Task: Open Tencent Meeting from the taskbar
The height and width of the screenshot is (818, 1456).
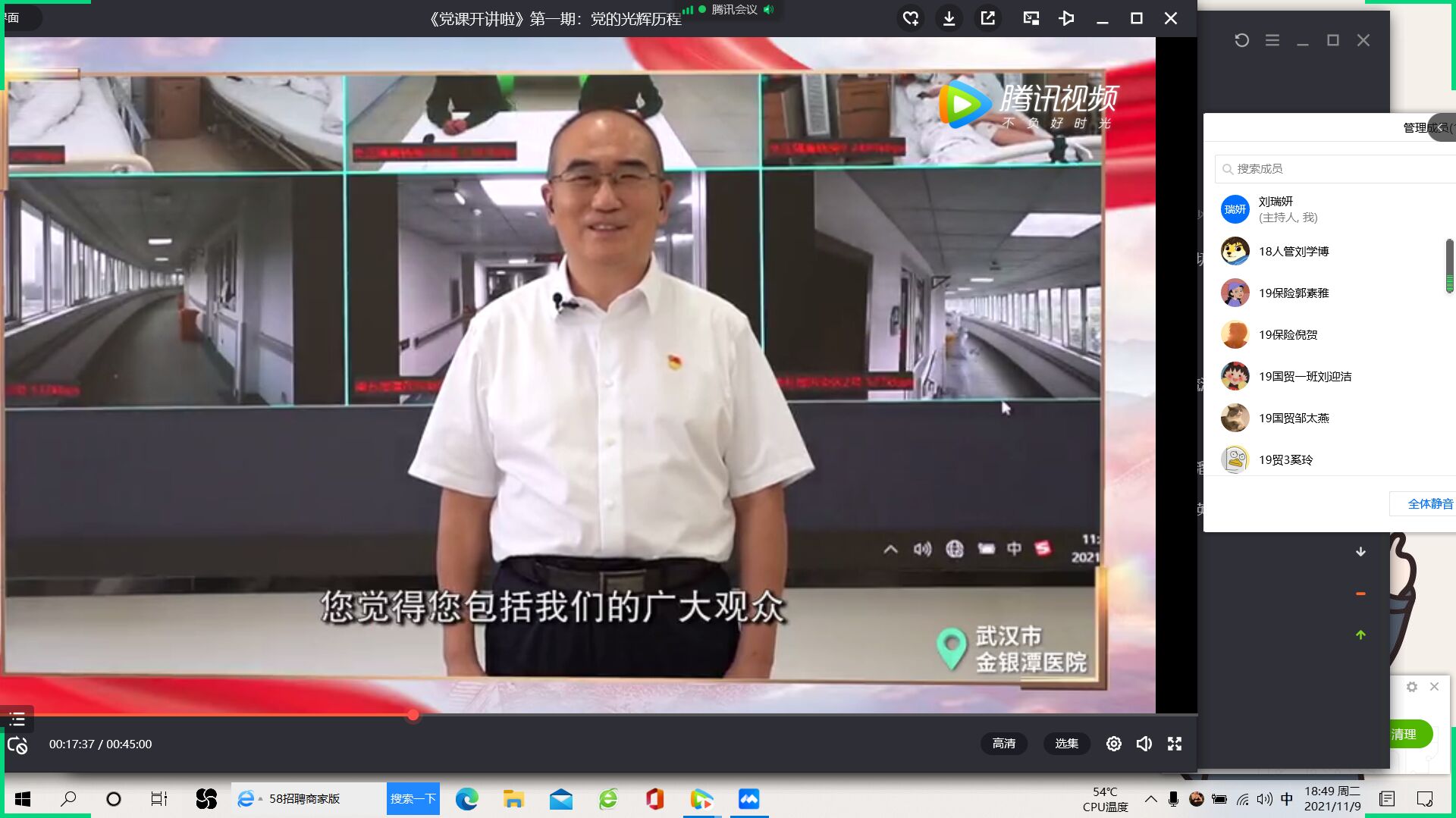Action: (x=748, y=799)
